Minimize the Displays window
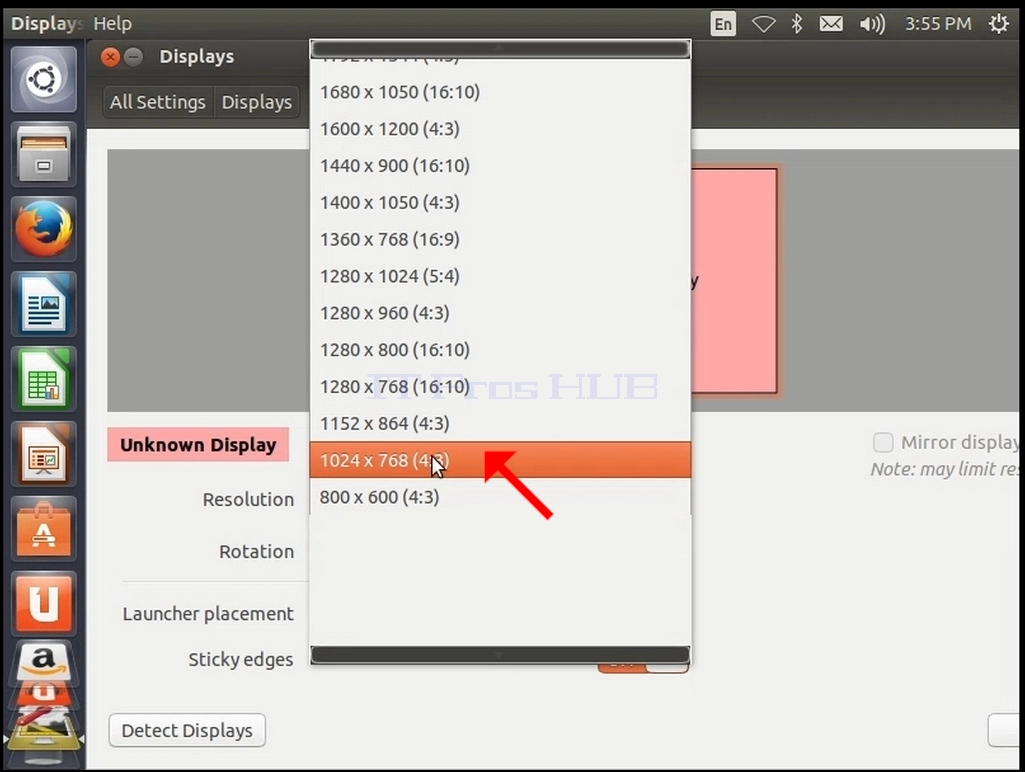The image size is (1025, 772). (x=133, y=58)
